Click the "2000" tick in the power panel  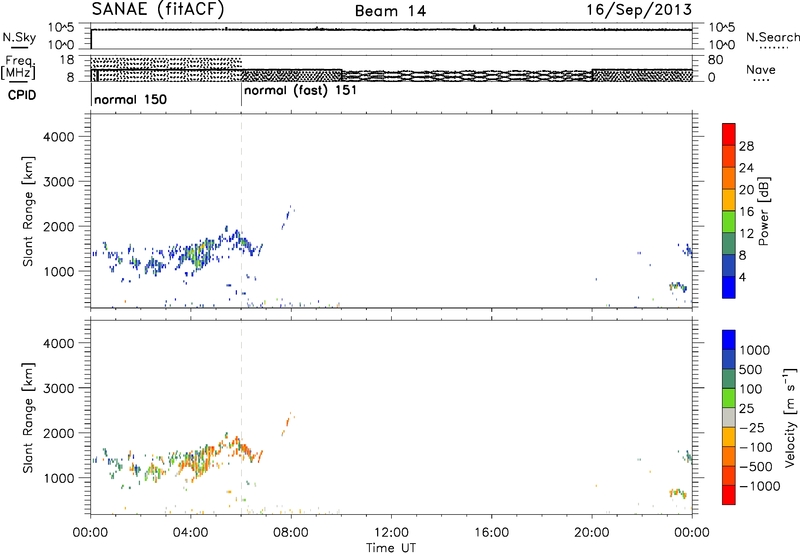coord(59,226)
